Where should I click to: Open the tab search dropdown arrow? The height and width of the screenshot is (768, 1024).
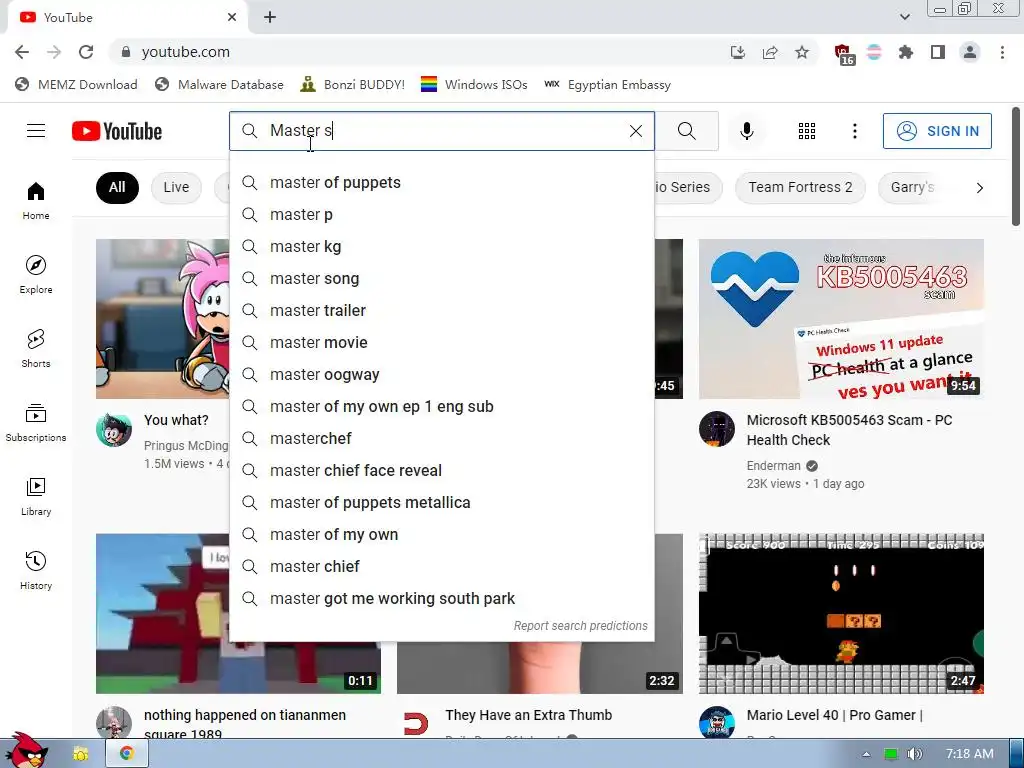904,17
